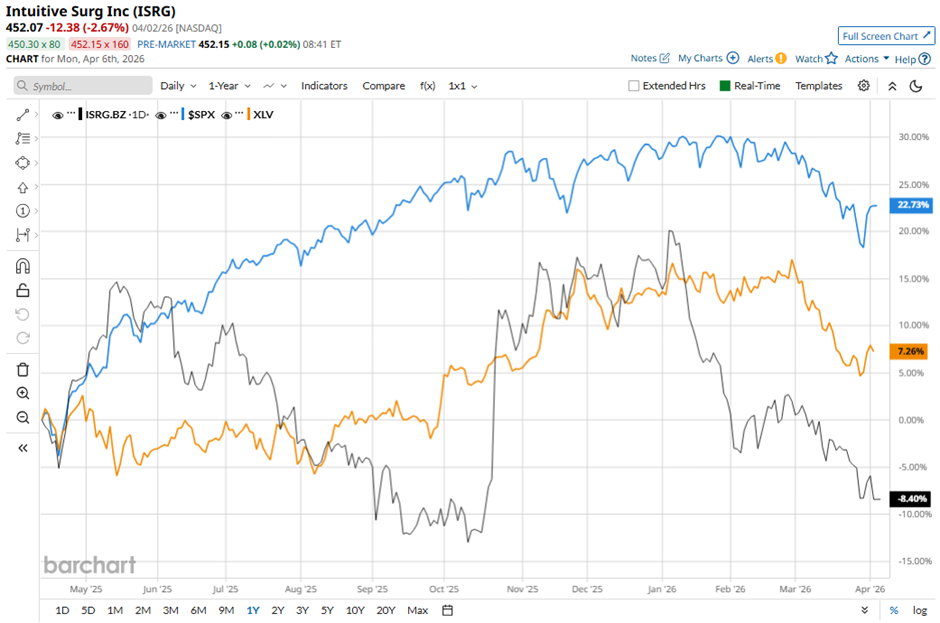Screen dimensions: 940x623
Task: Activate the magnet snap tool
Action: pyautogui.click(x=23, y=266)
